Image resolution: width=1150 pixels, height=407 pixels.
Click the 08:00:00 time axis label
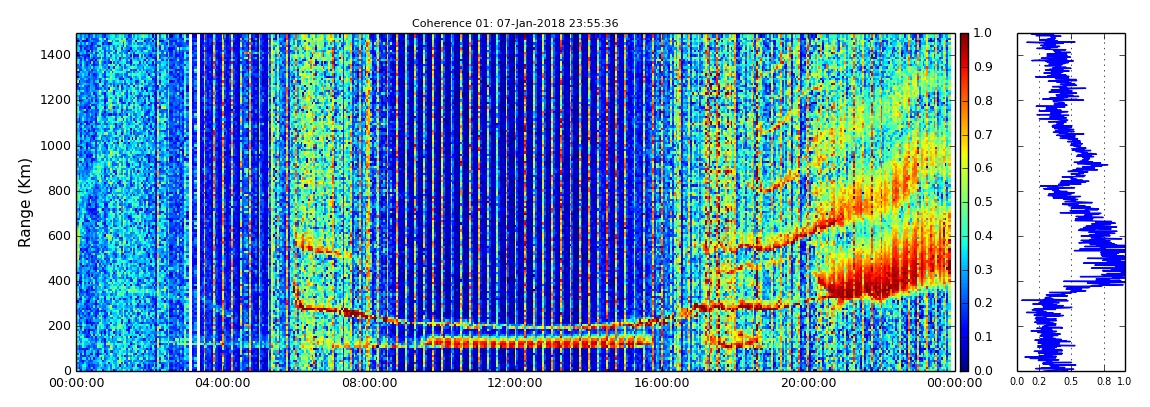click(367, 383)
